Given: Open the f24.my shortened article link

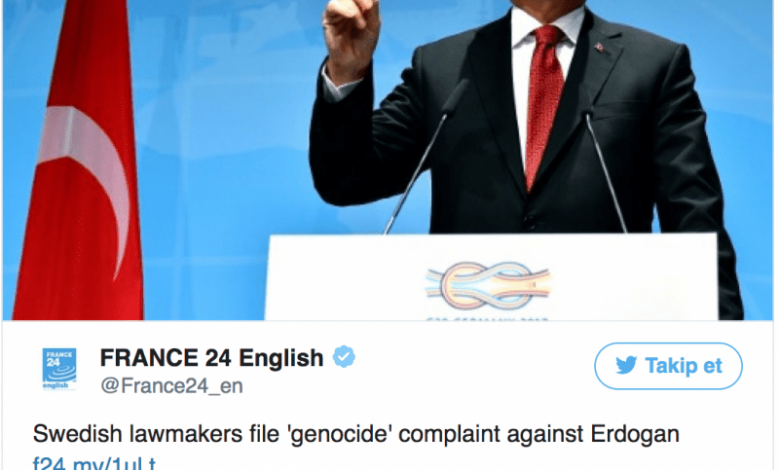Looking at the screenshot, I should pos(95,464).
